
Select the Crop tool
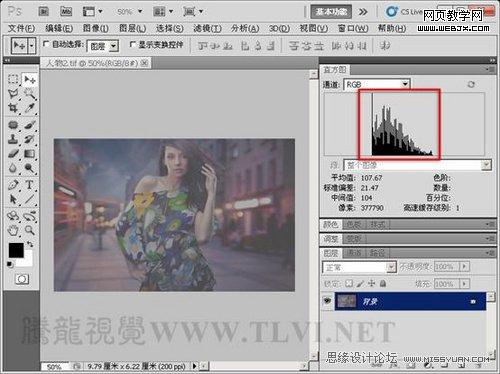click(x=13, y=108)
